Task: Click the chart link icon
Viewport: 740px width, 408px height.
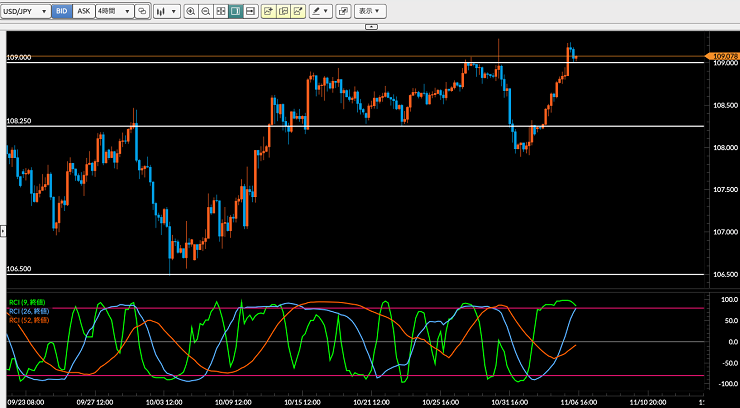Action: [142, 11]
